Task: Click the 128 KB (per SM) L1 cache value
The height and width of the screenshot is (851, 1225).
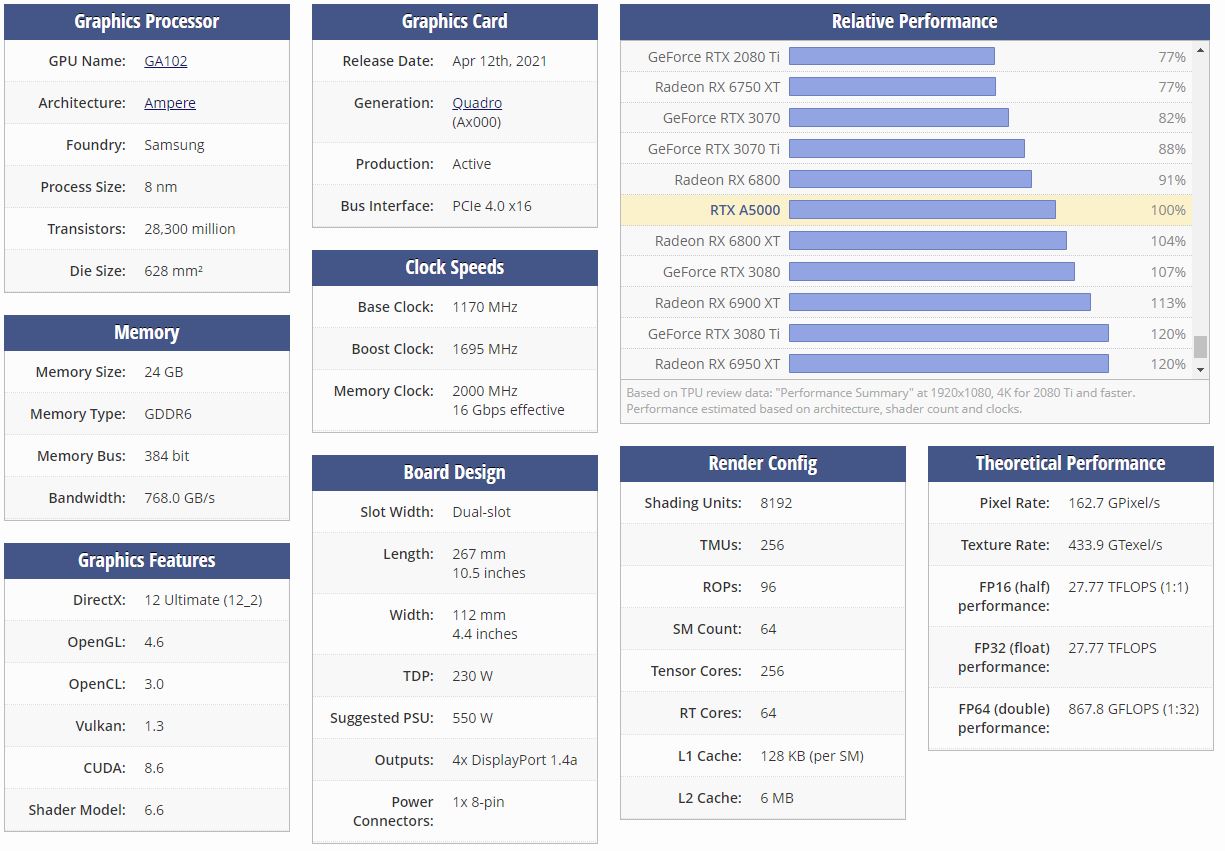Action: tap(812, 756)
